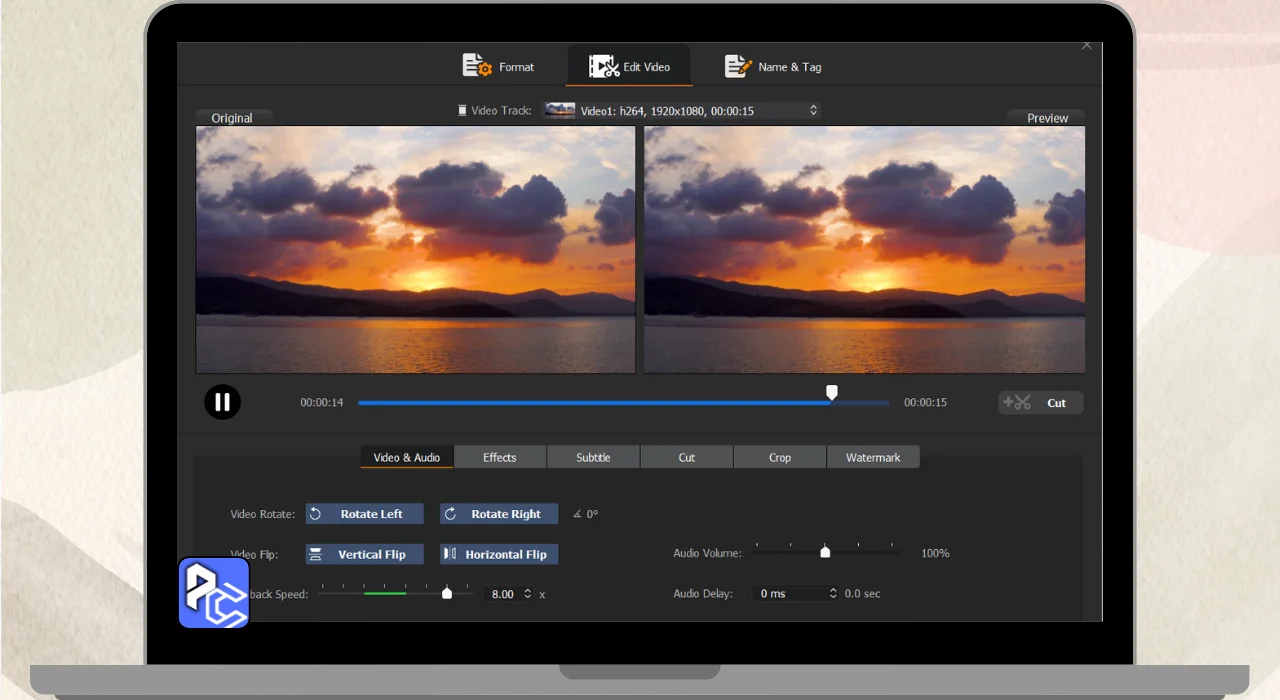Apply Vertical Flip to video

[365, 554]
